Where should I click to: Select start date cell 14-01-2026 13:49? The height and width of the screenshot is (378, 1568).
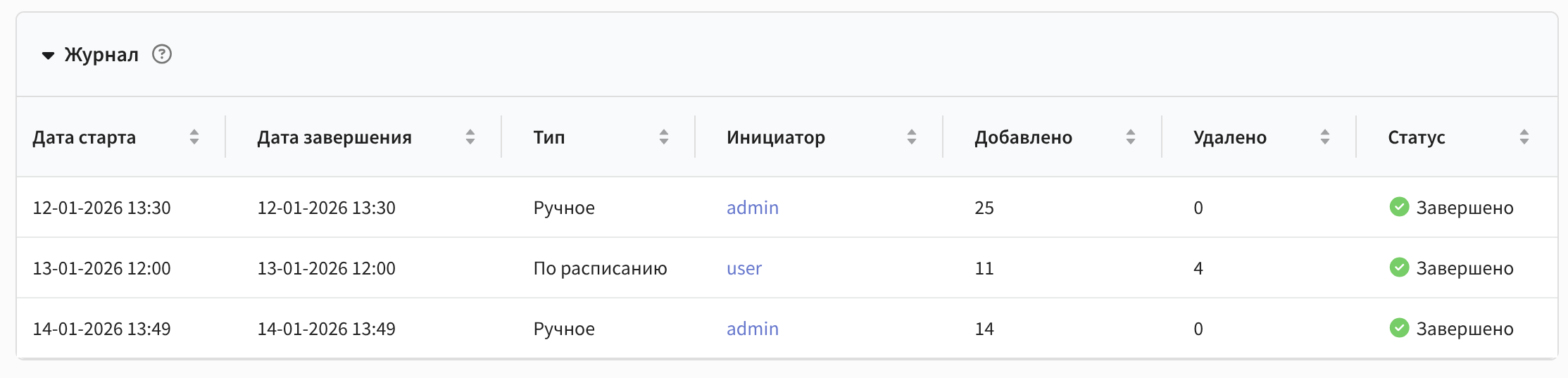102,329
